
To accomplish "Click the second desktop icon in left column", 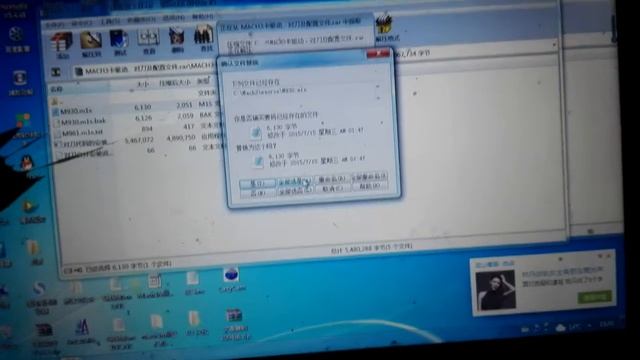I will point(20,78).
